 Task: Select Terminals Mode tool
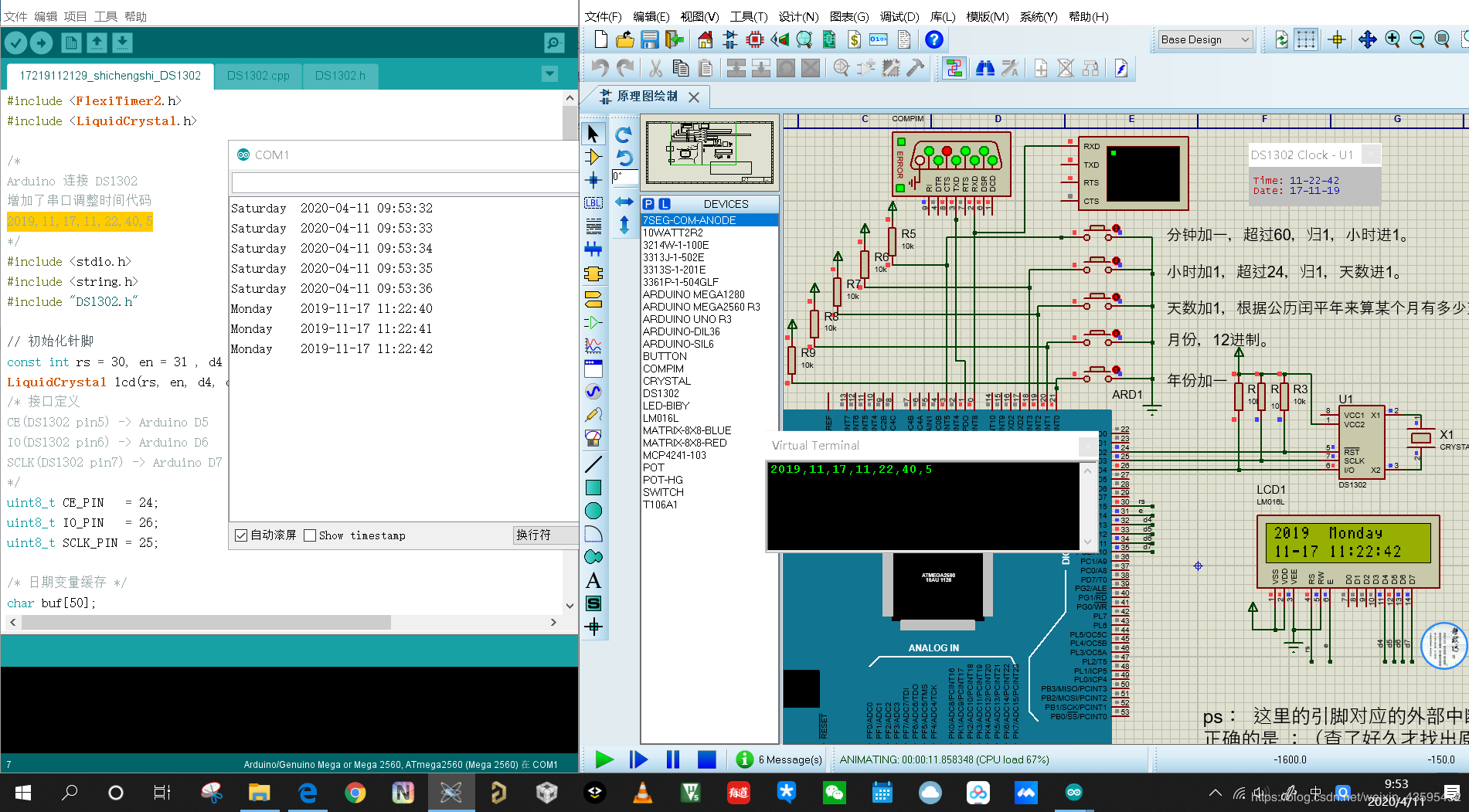[x=593, y=299]
